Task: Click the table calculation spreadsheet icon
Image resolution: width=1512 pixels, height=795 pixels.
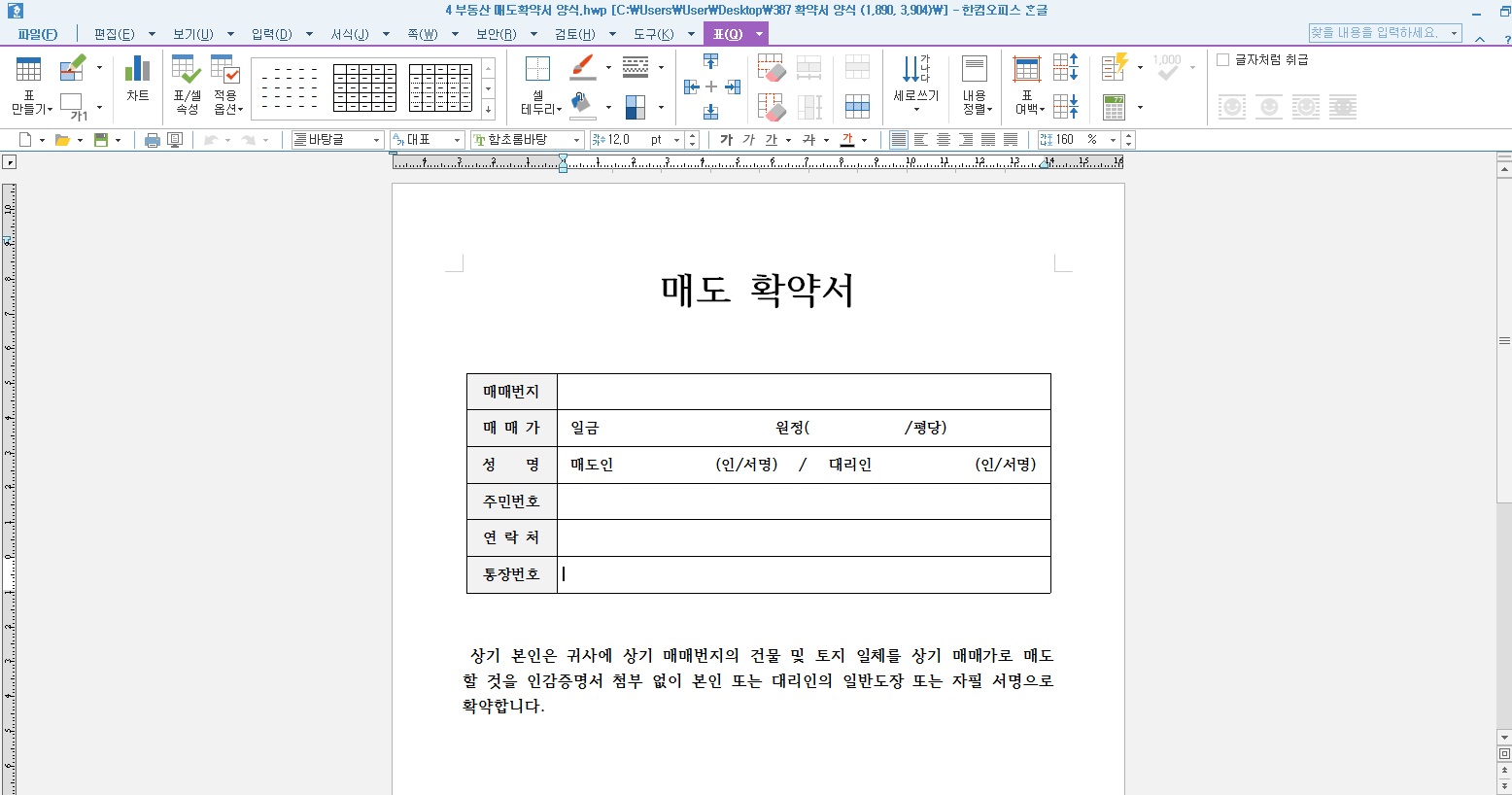Action: [1115, 106]
